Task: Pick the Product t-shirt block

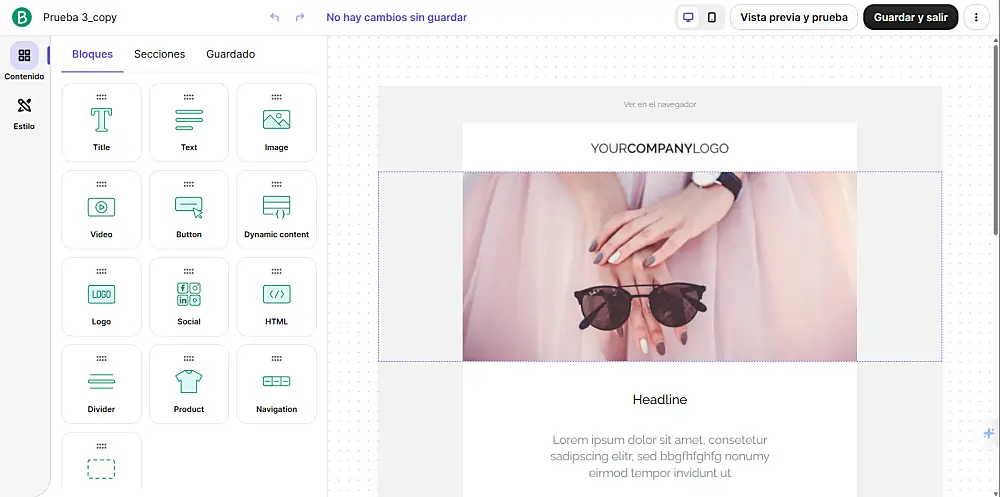Action: coord(189,384)
